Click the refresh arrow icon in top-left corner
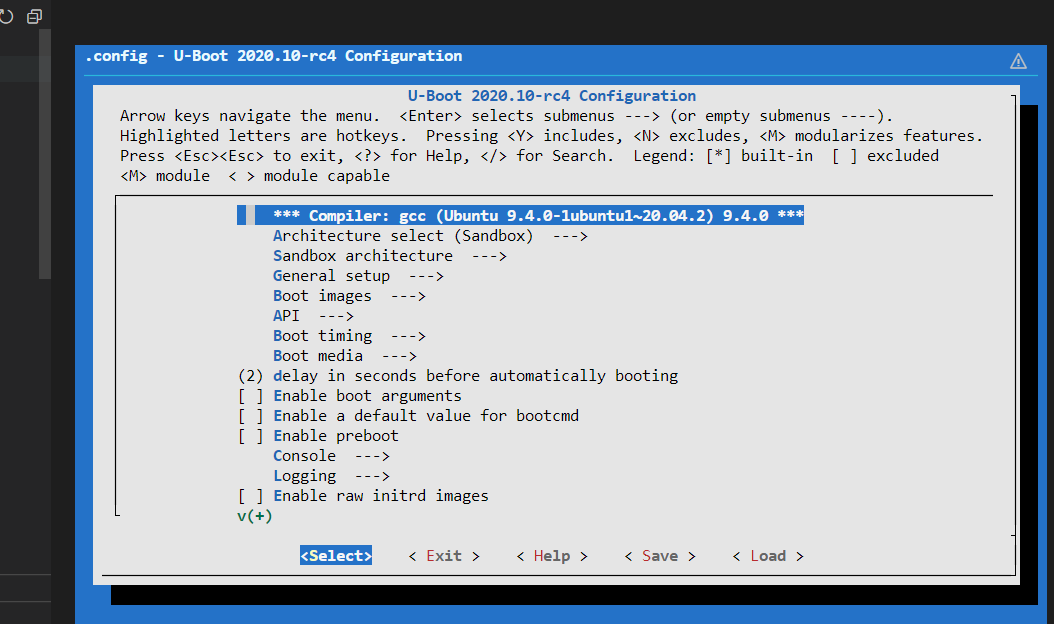Screen dimensions: 1054x624 coord(6,16)
